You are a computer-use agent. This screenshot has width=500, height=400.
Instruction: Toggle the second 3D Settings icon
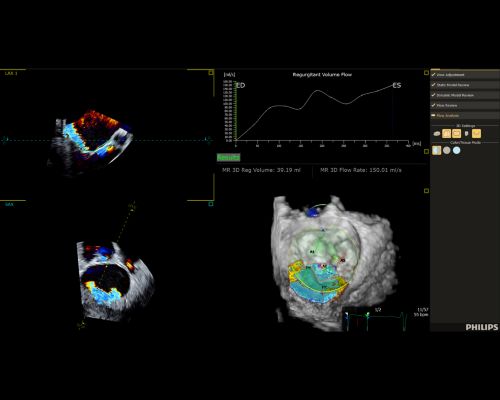[x=446, y=134]
